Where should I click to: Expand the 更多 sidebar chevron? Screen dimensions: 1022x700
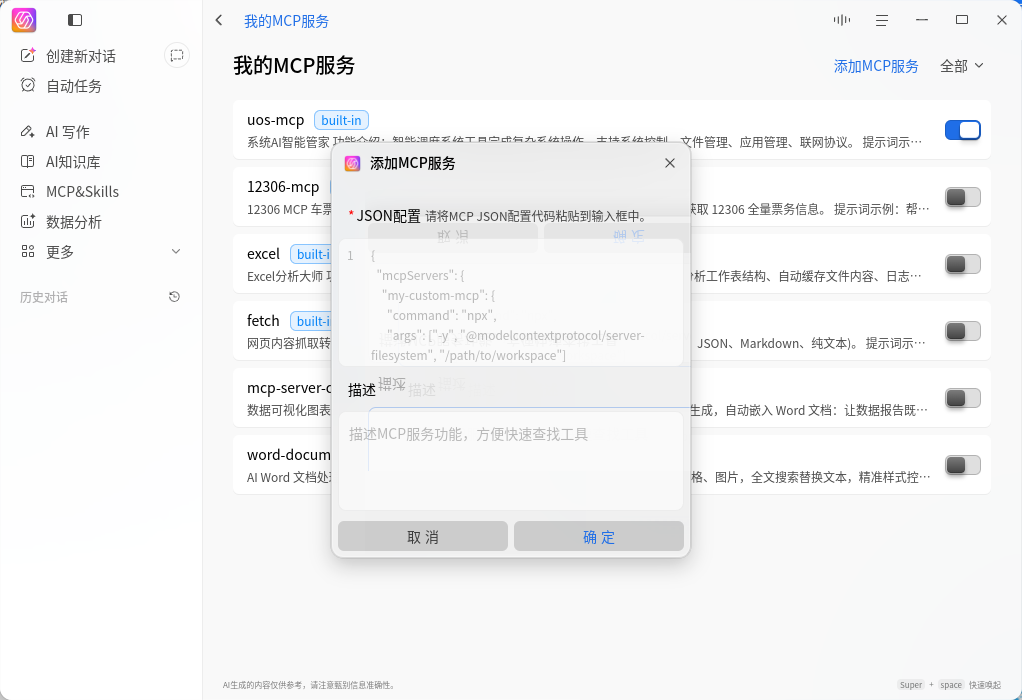[175, 251]
